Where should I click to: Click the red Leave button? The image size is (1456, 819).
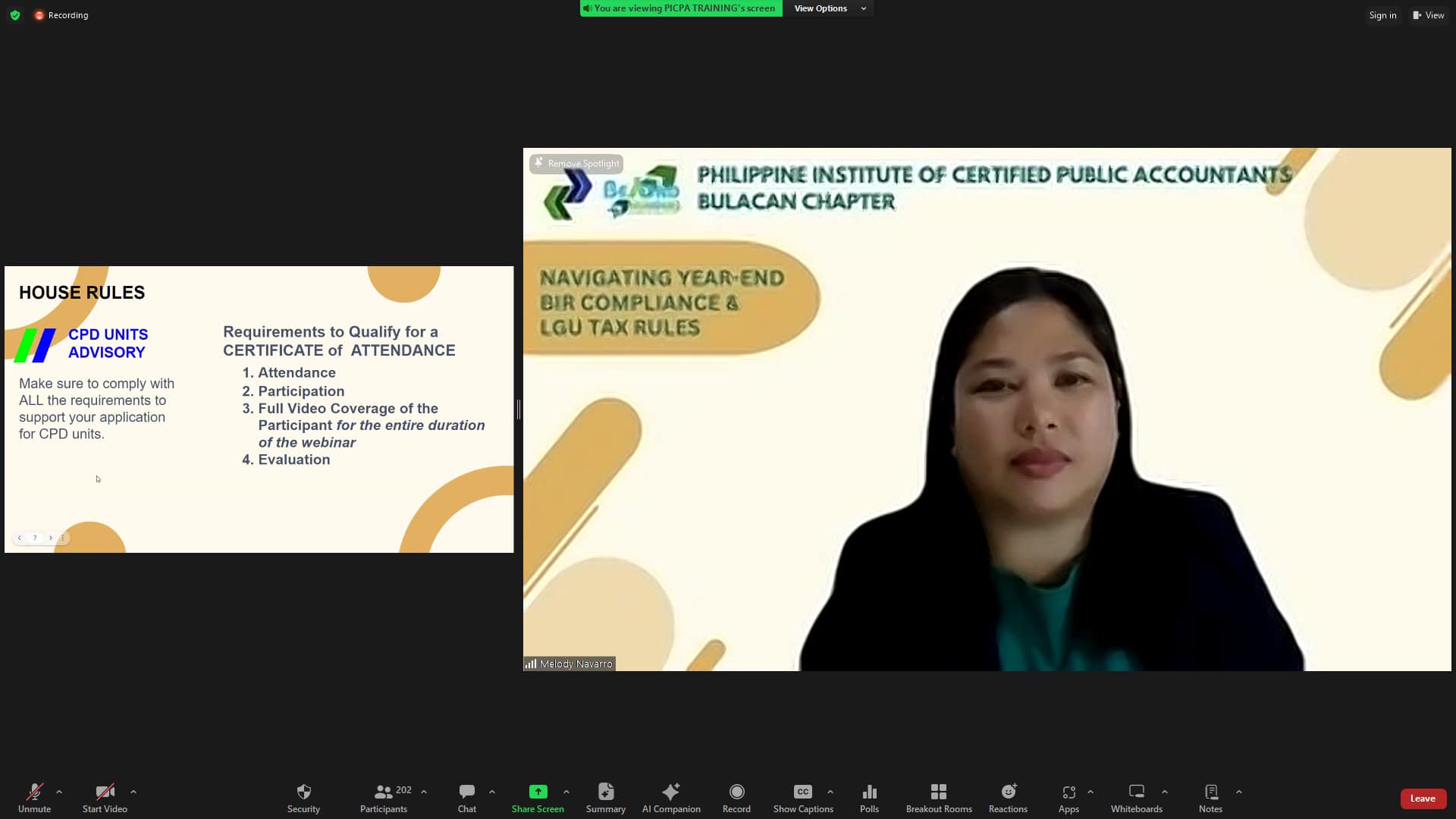pyautogui.click(x=1423, y=799)
